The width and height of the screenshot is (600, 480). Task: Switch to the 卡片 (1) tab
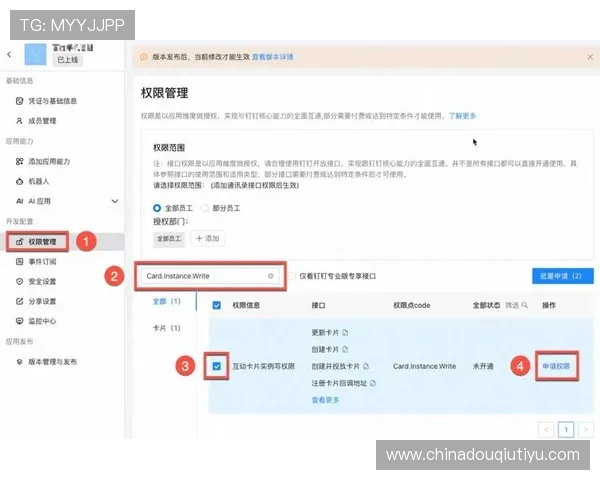[x=166, y=328]
